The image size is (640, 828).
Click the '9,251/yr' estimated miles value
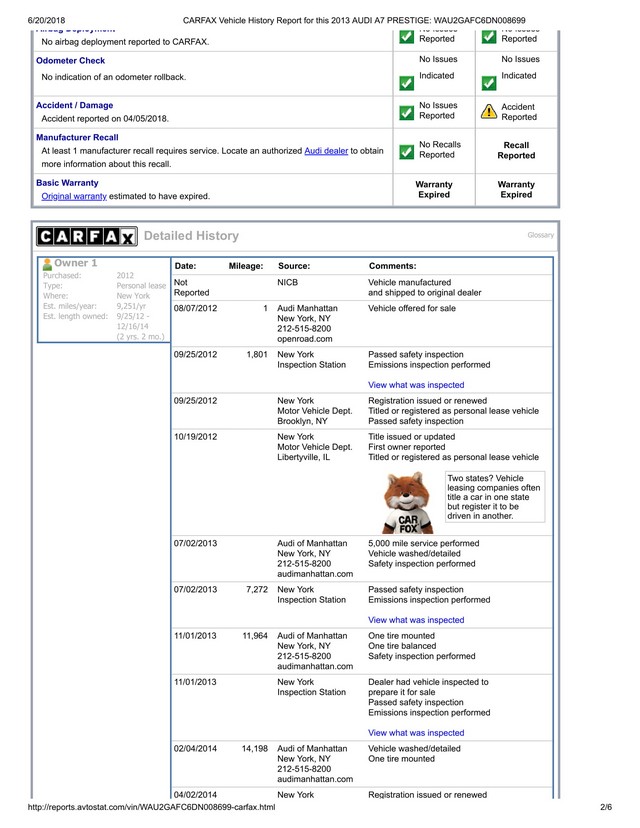tap(131, 306)
